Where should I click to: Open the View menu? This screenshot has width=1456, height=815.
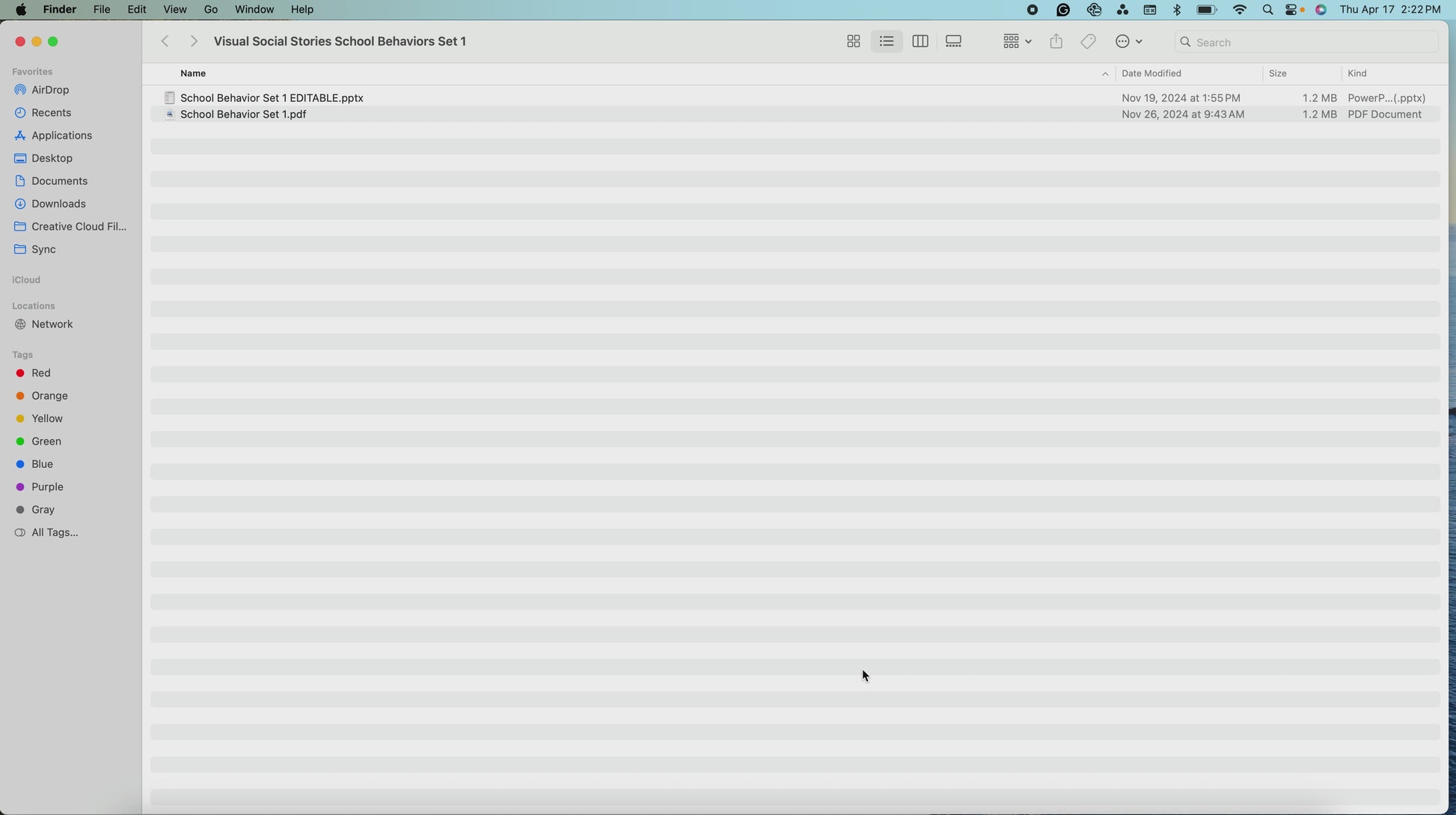pyautogui.click(x=174, y=10)
